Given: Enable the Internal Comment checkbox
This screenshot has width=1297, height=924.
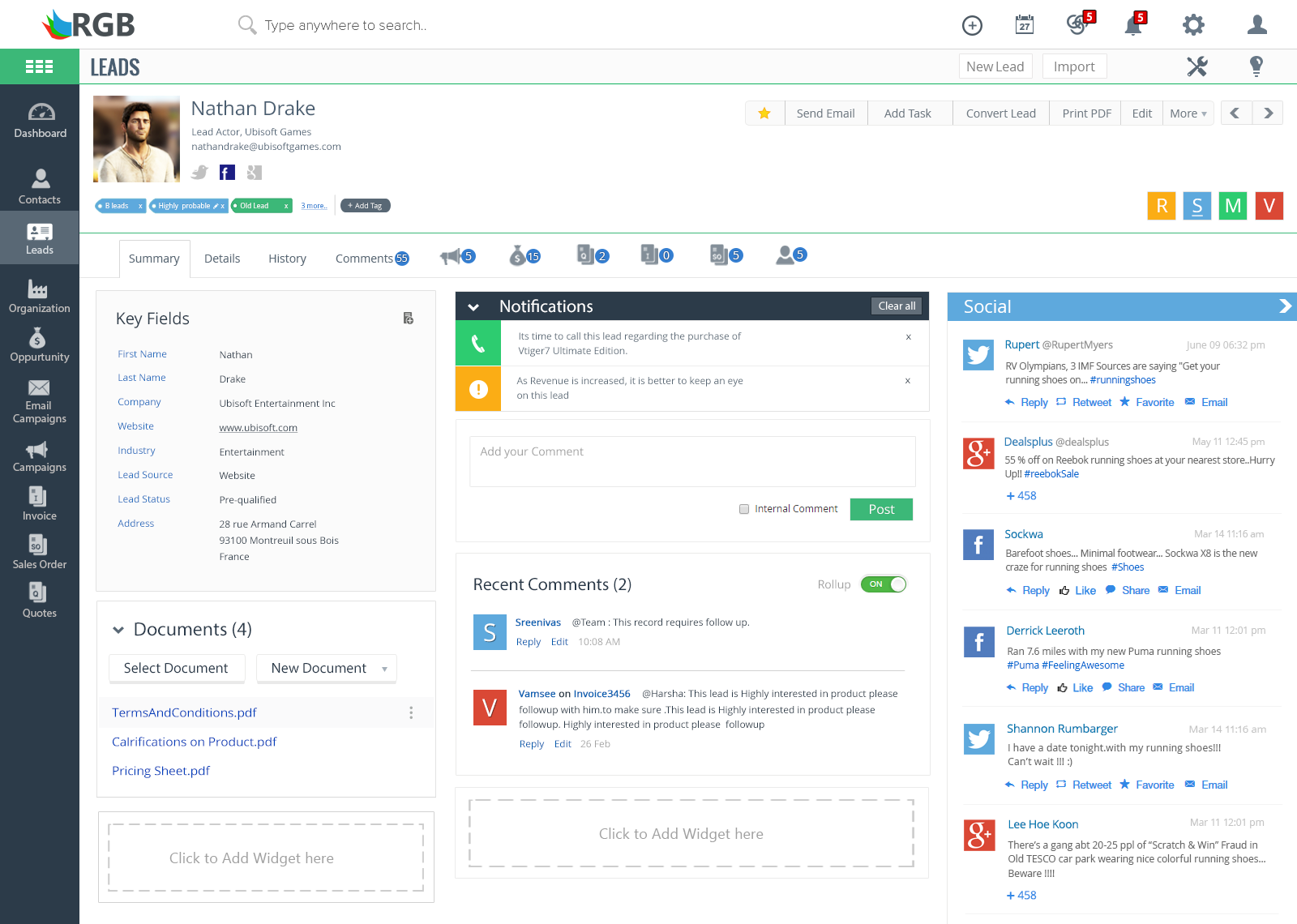Looking at the screenshot, I should point(743,509).
